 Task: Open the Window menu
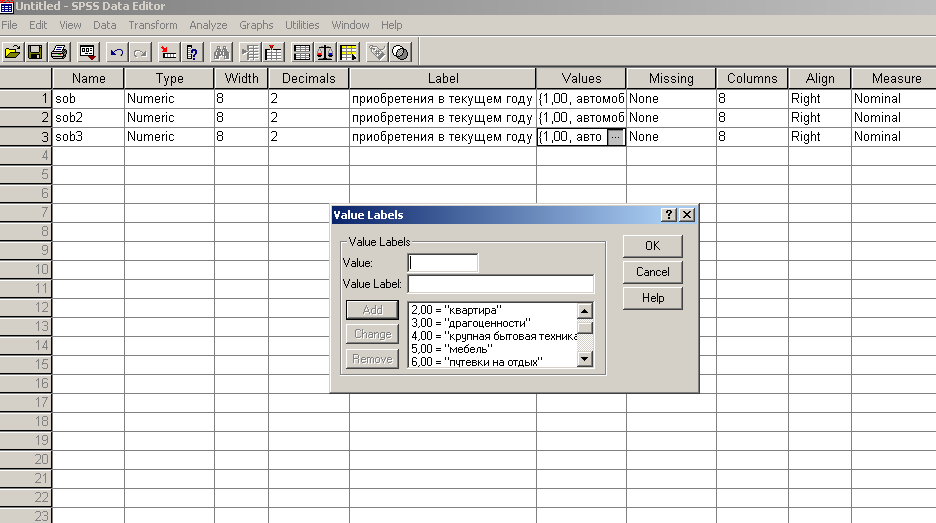click(350, 25)
